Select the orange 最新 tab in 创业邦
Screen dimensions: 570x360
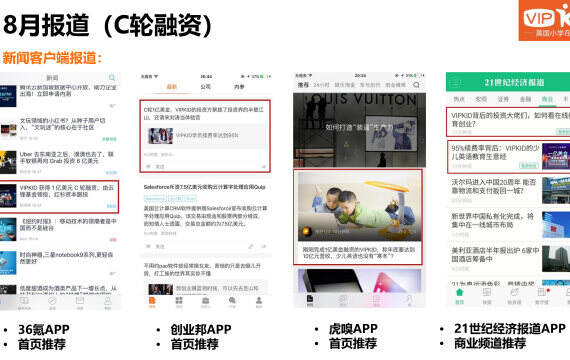172,87
